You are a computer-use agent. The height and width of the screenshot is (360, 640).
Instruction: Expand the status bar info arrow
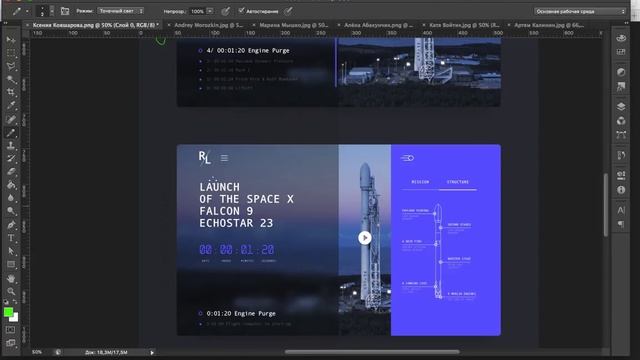point(152,352)
